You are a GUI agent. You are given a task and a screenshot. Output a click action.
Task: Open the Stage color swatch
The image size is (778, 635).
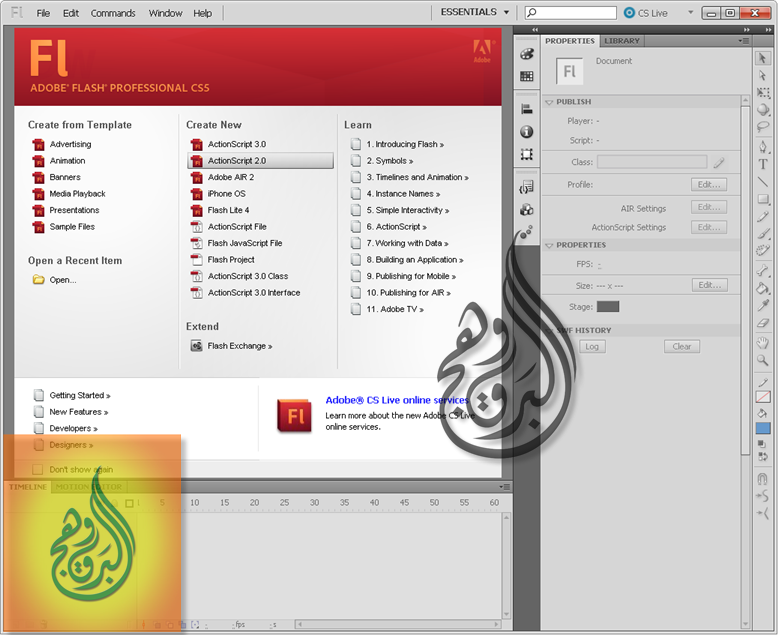(608, 307)
